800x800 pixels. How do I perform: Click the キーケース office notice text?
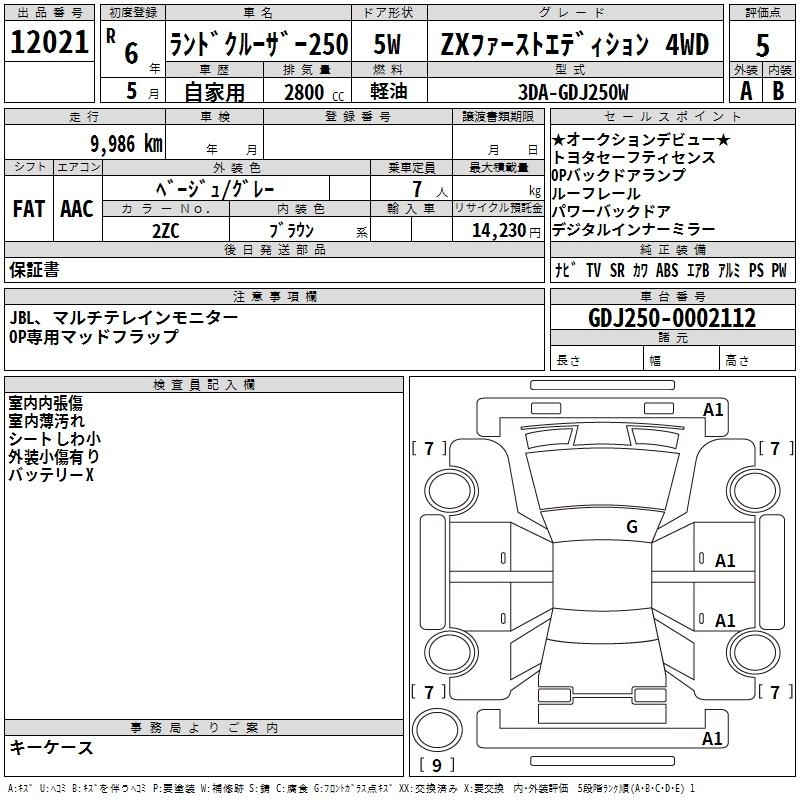click(51, 748)
